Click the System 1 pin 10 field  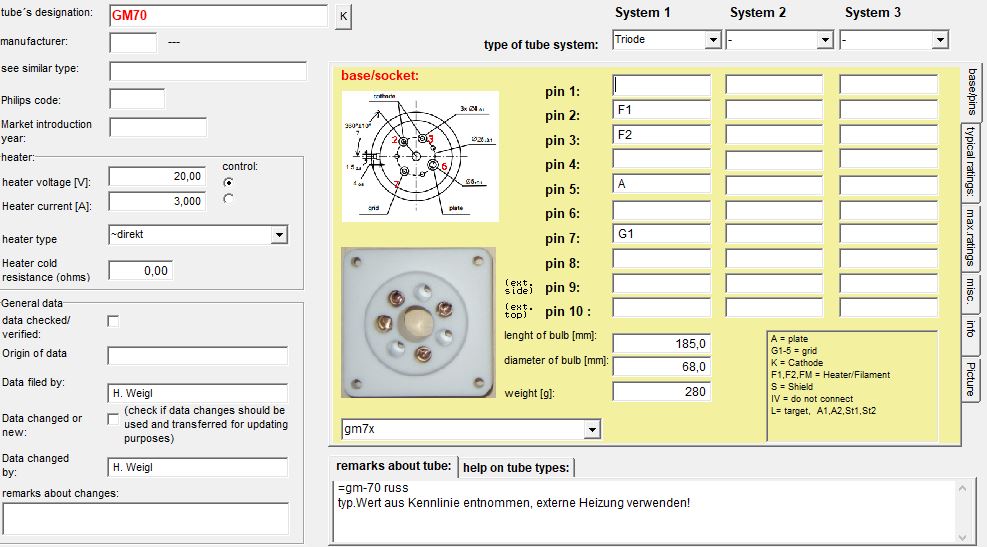662,308
